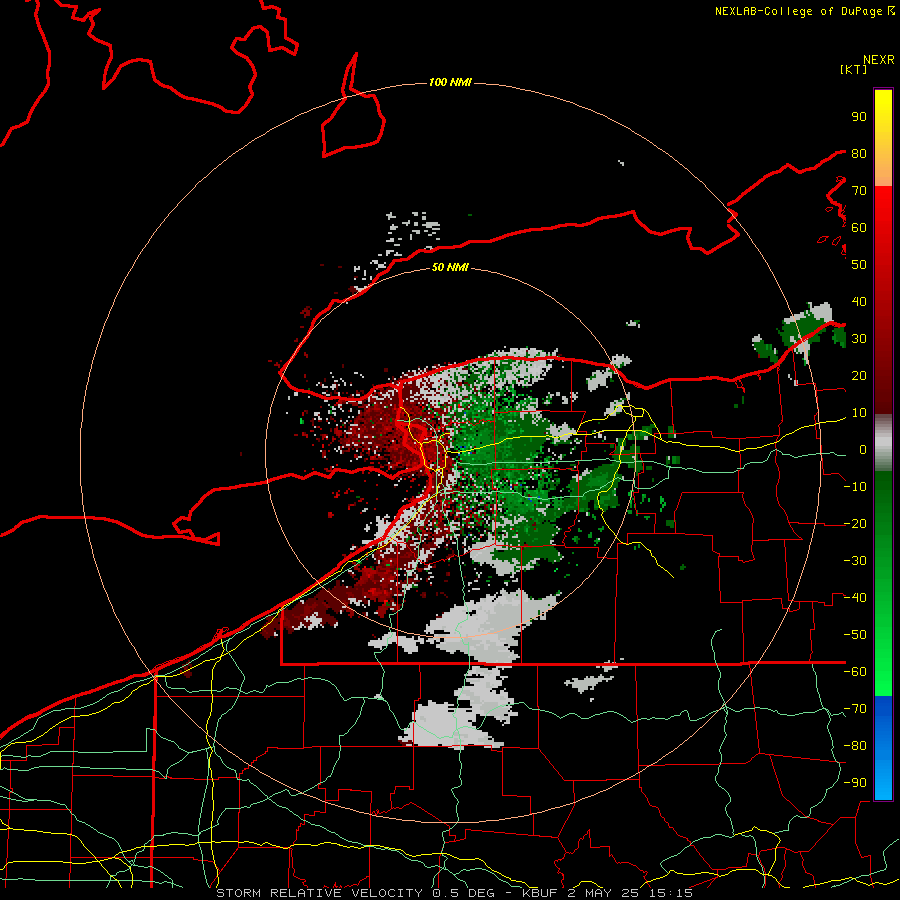The width and height of the screenshot is (900, 900).
Task: Click the "-80" value on velocity scale
Action: tap(855, 746)
